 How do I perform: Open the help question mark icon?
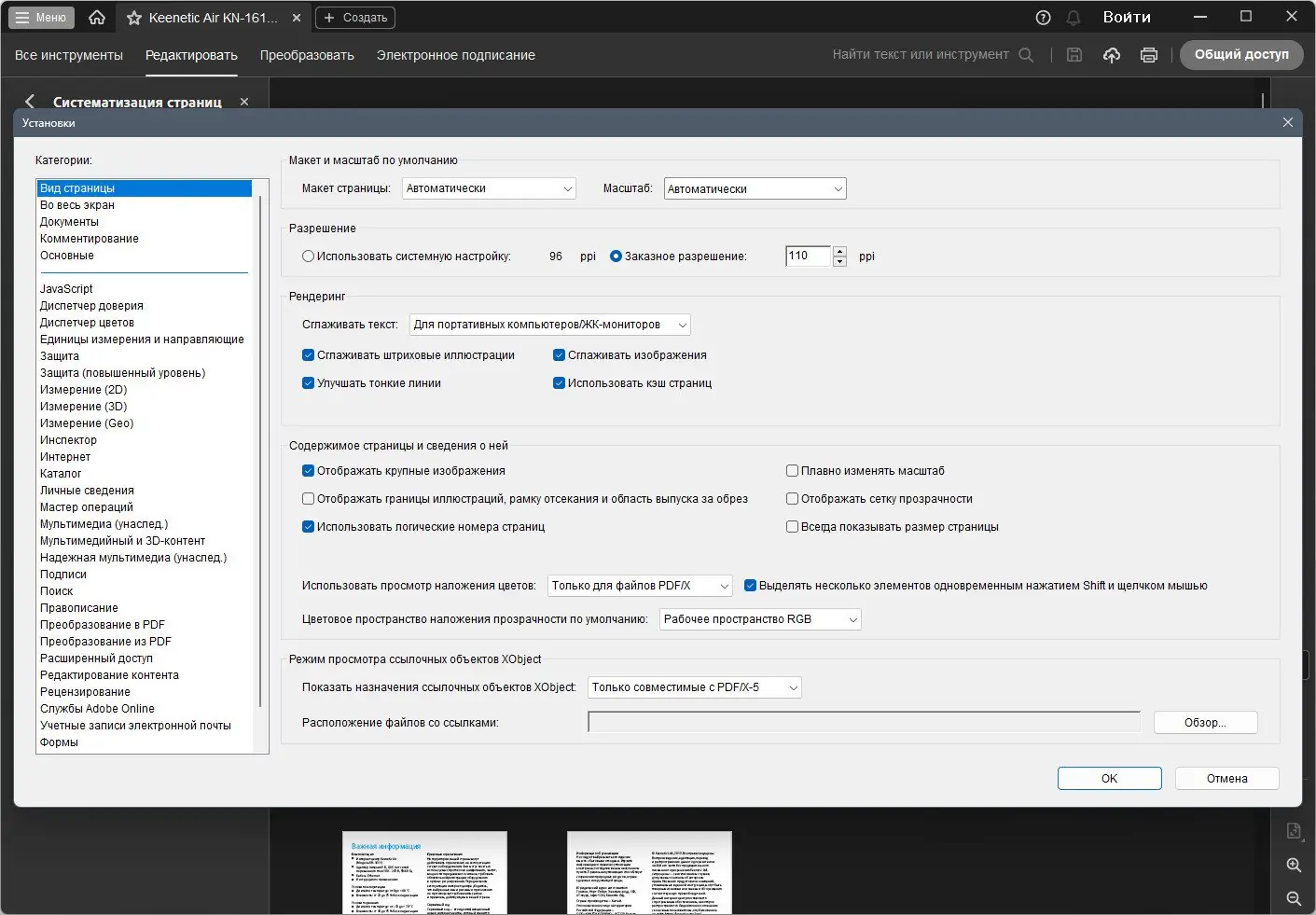coord(1042,16)
